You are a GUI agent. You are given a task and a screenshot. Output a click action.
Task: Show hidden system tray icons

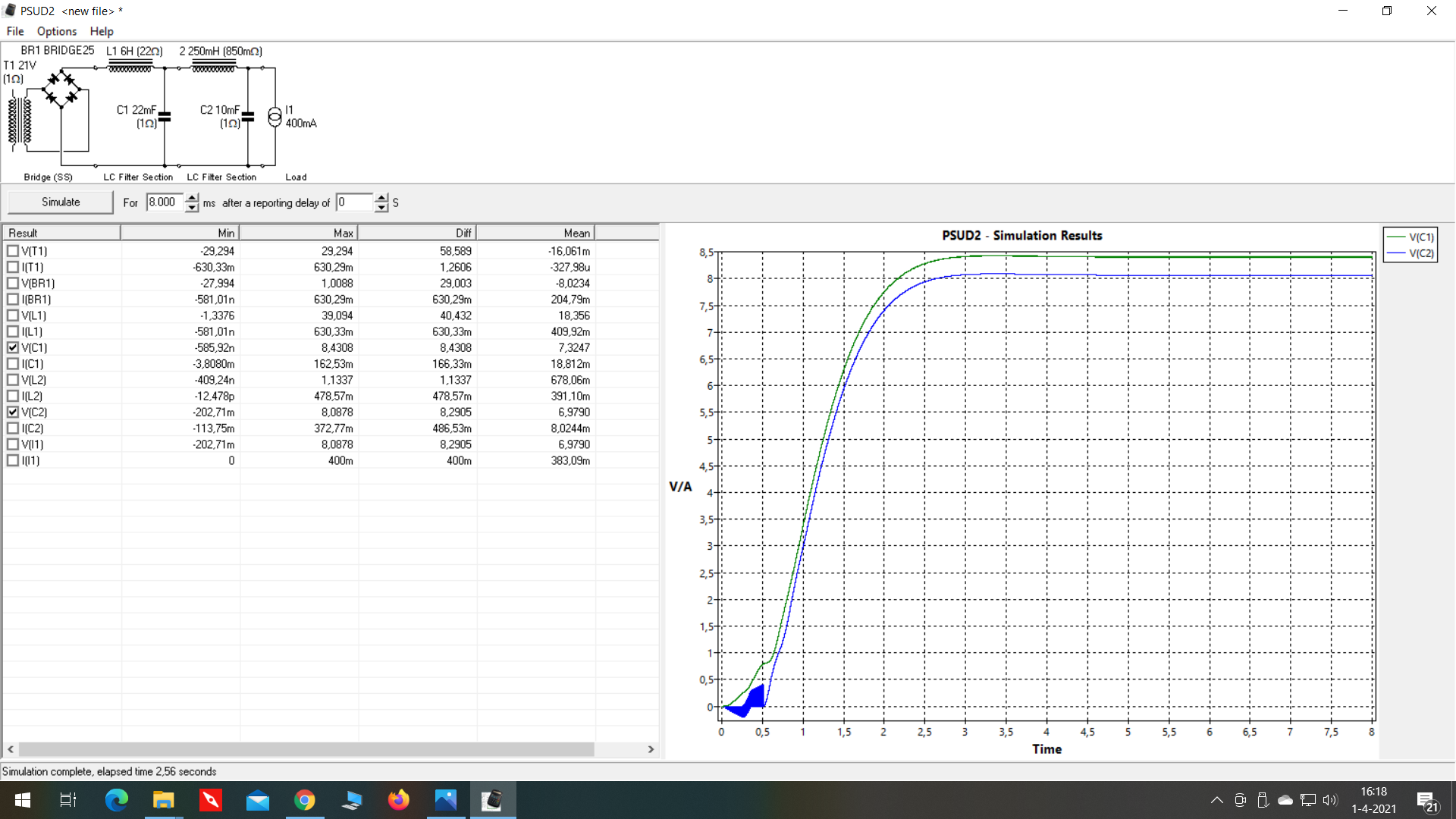[1216, 800]
